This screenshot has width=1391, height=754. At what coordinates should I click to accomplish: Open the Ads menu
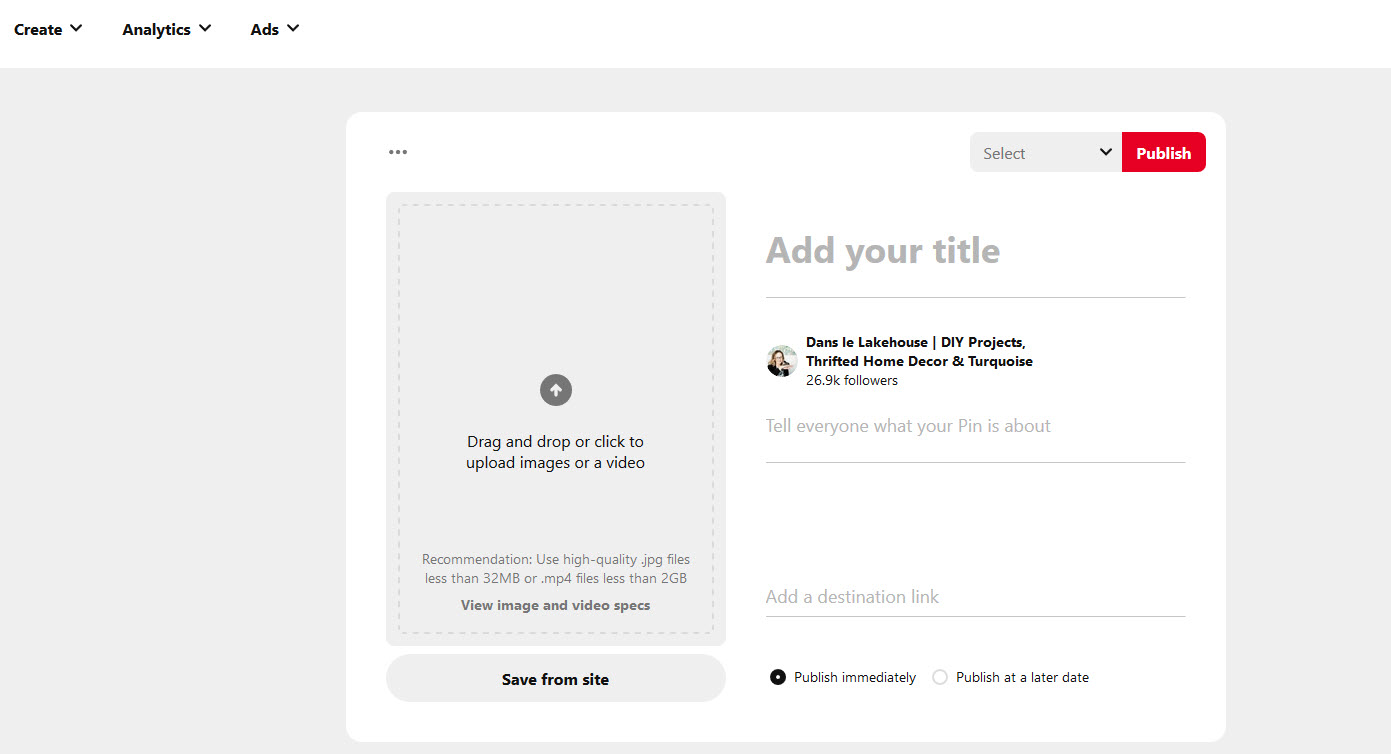click(274, 29)
